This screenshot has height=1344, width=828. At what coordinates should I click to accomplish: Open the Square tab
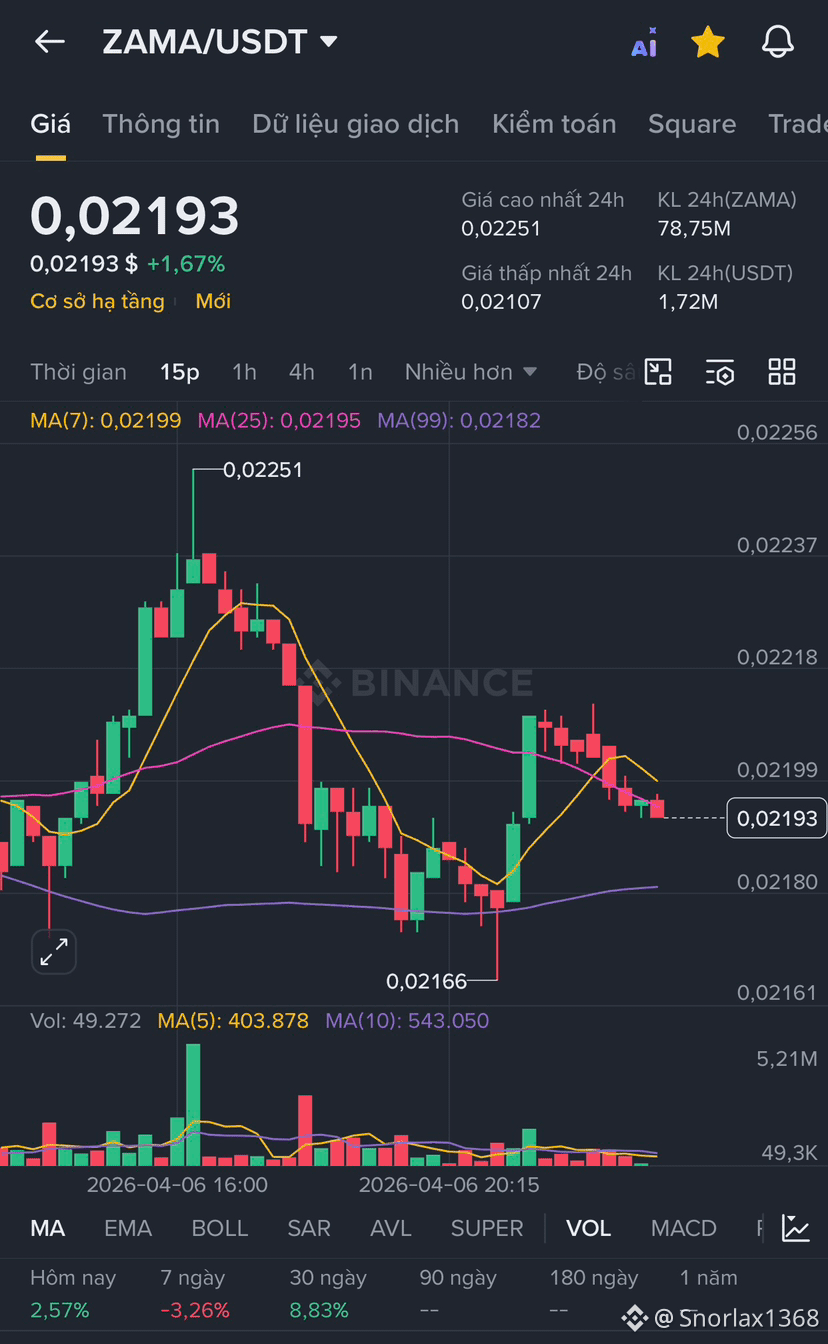692,124
